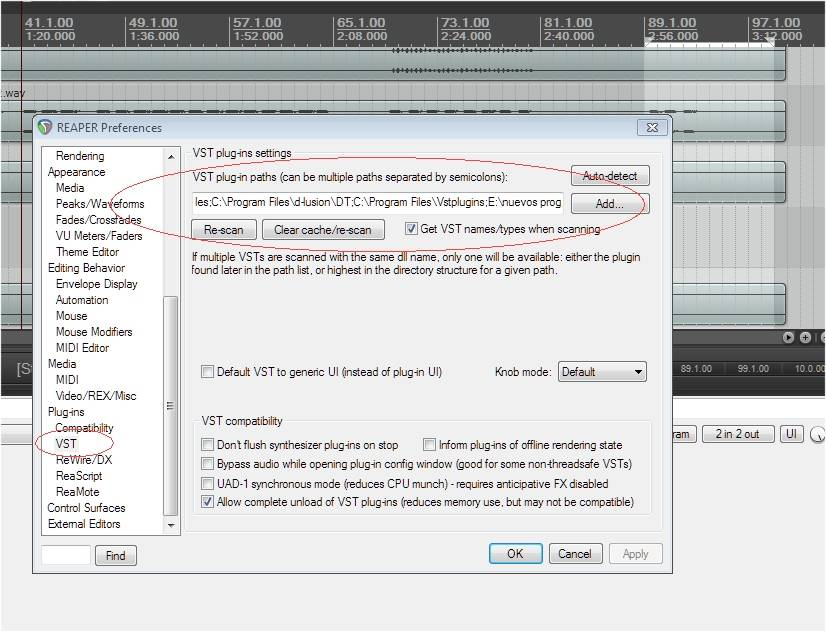The width and height of the screenshot is (826, 632).
Task: Click the preferences tree scrollbar thumb
Action: 171,406
